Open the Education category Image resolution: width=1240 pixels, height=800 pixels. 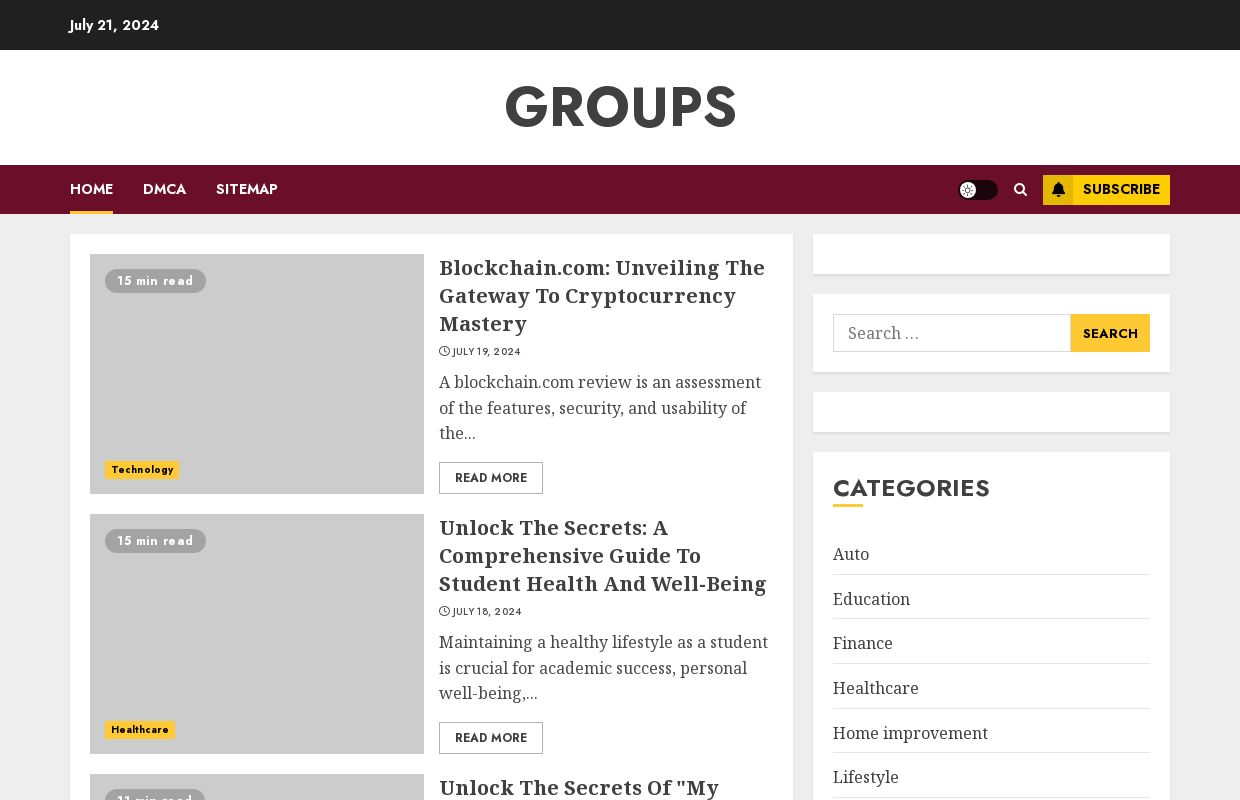point(871,599)
